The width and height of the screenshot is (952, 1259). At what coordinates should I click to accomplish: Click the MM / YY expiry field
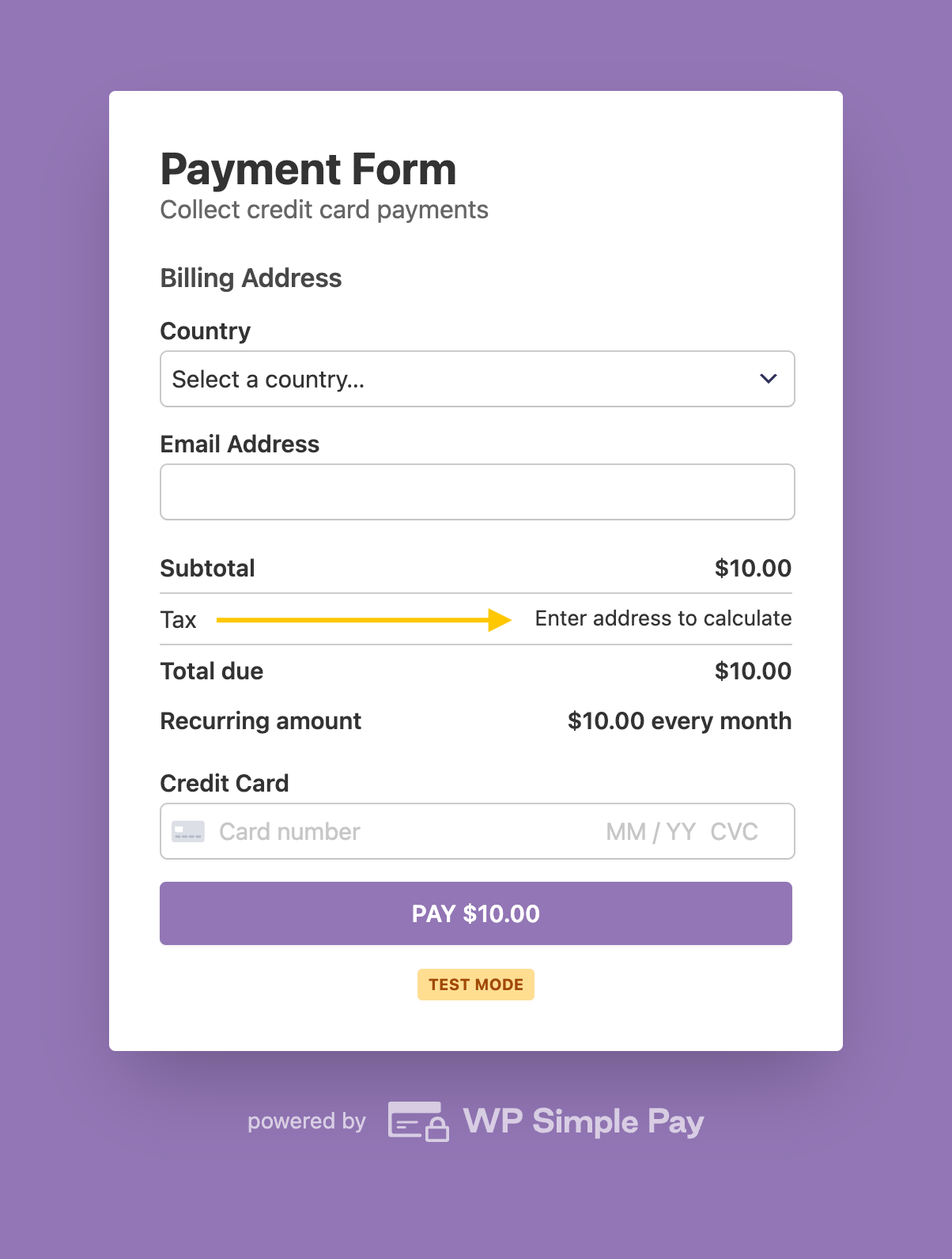coord(650,831)
